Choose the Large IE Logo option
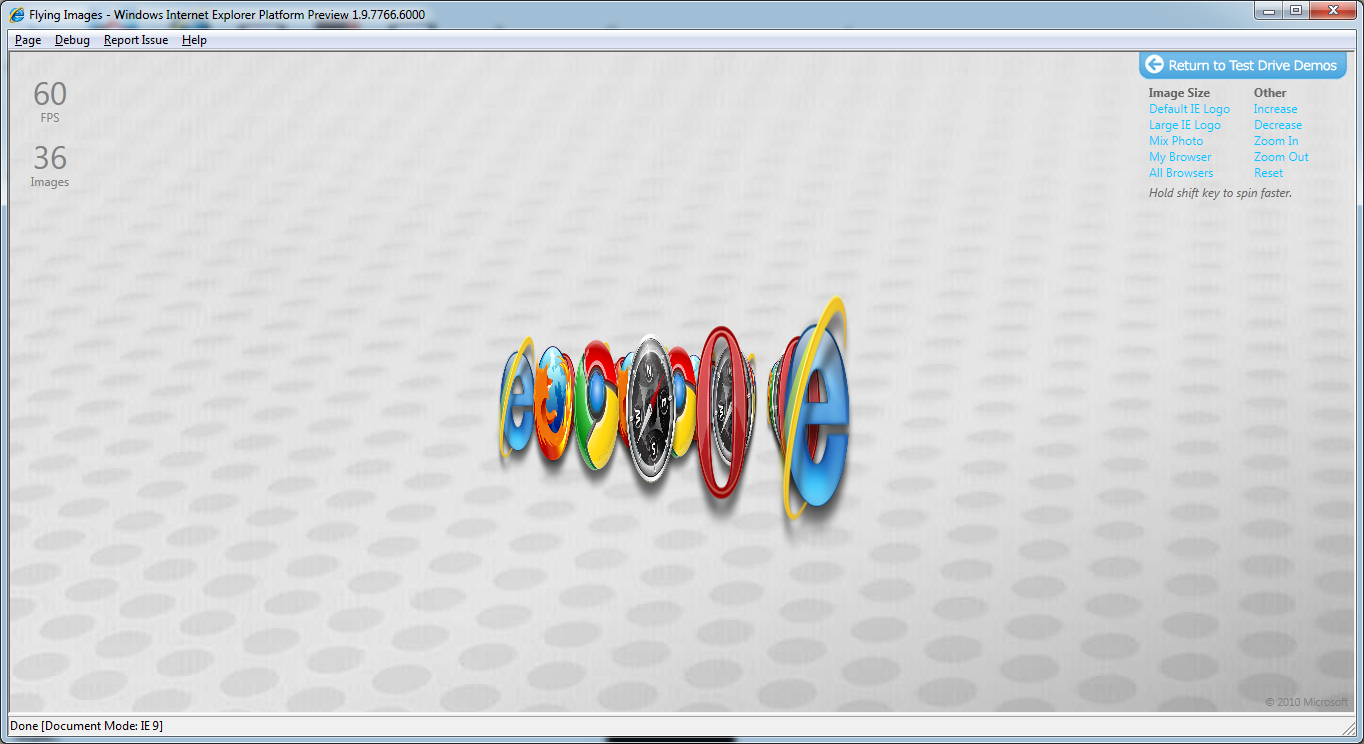This screenshot has width=1364, height=744. click(1184, 125)
